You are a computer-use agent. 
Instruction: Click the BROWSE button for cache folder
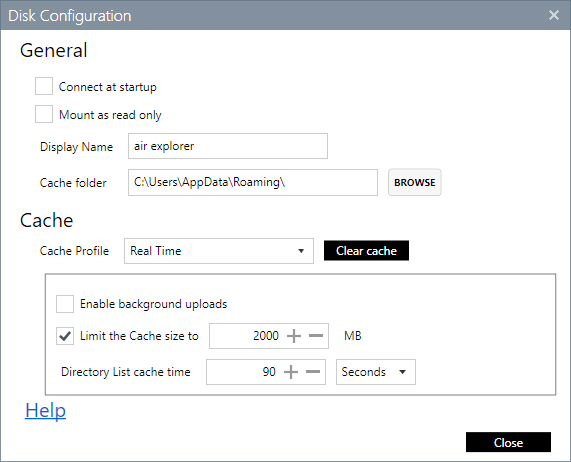click(414, 182)
